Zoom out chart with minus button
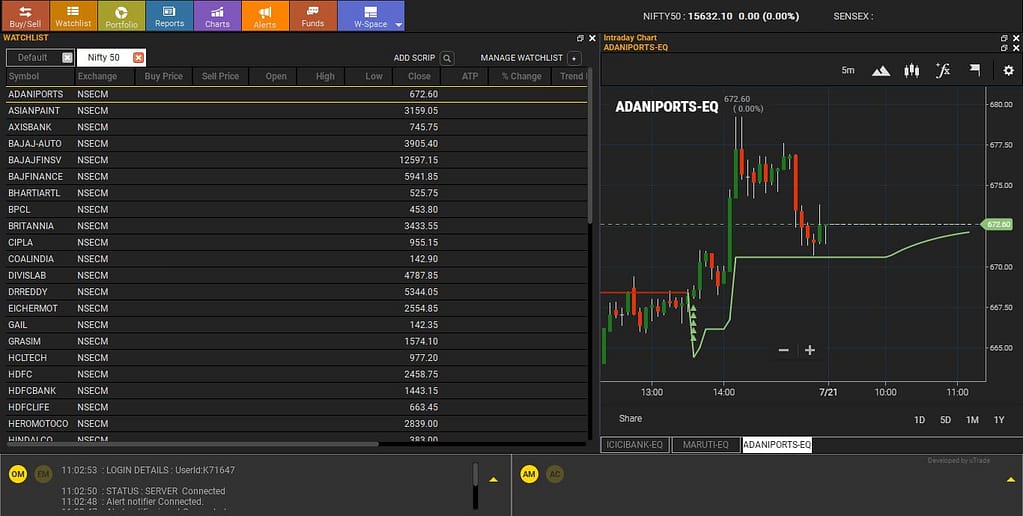 (784, 350)
